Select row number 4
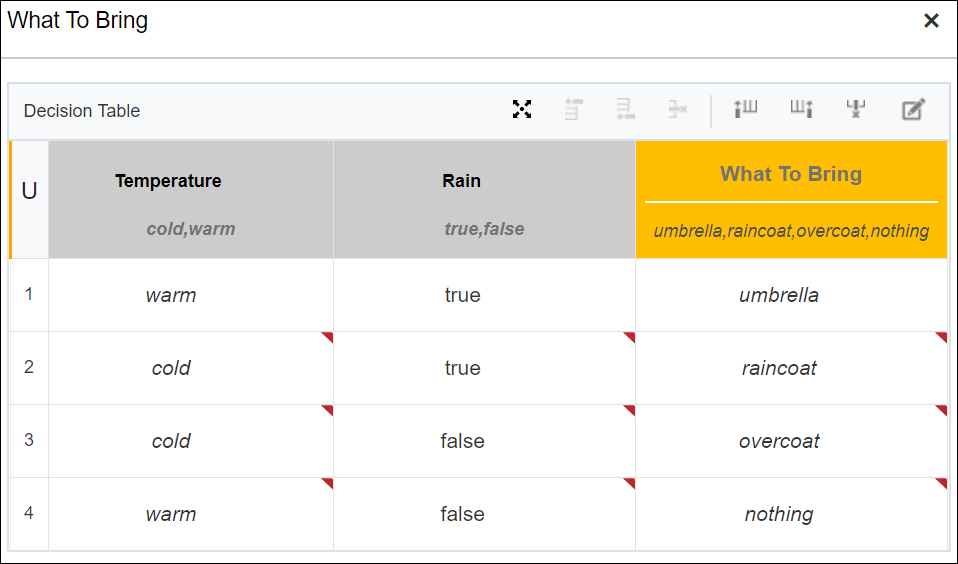The height and width of the screenshot is (564, 958). pyautogui.click(x=29, y=513)
